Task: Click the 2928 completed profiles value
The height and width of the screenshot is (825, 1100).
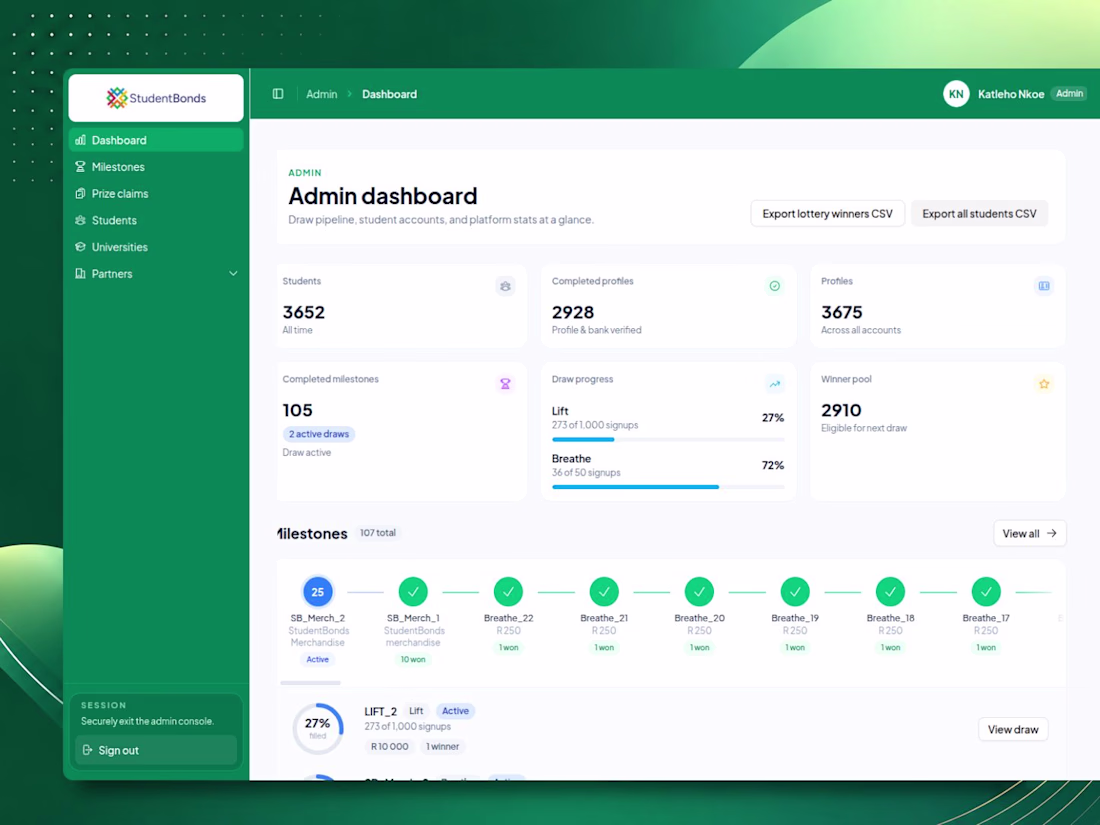Action: pos(572,312)
